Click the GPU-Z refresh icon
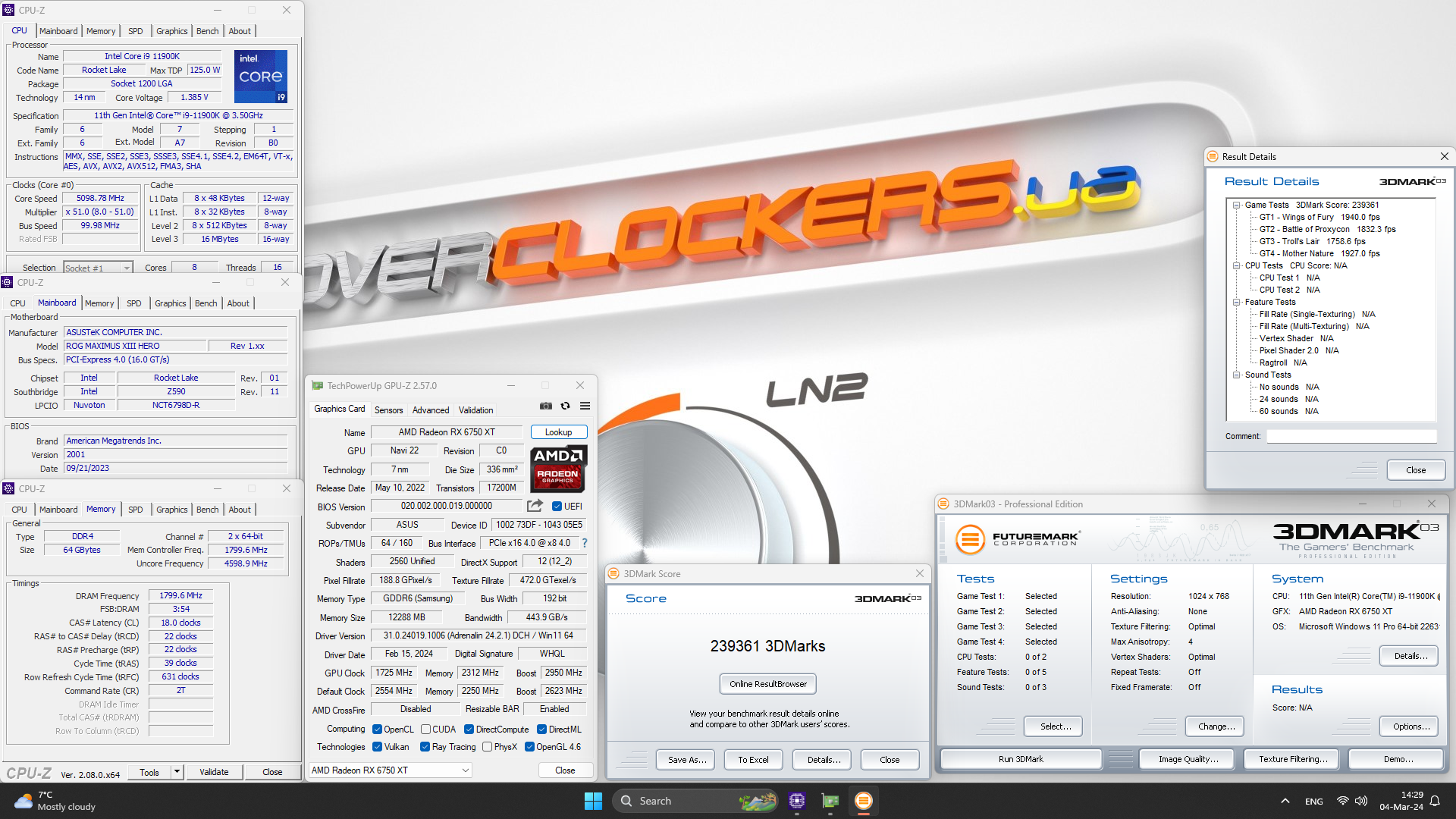Viewport: 1456px width, 819px height. (x=565, y=406)
